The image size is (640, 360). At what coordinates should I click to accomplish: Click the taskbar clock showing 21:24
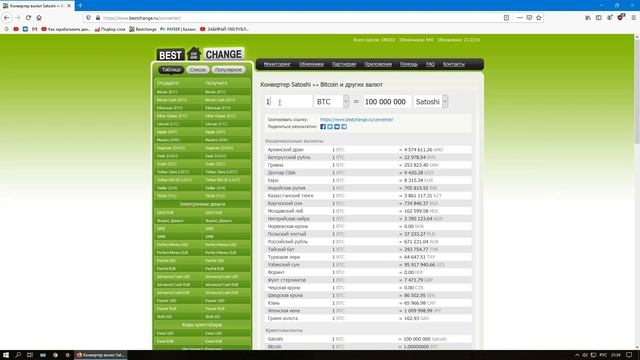(x=616, y=355)
